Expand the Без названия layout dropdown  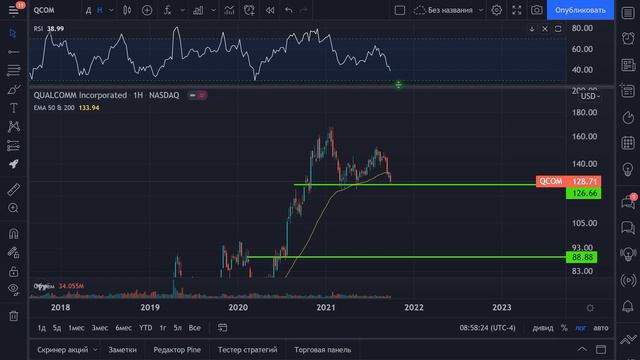[481, 10]
